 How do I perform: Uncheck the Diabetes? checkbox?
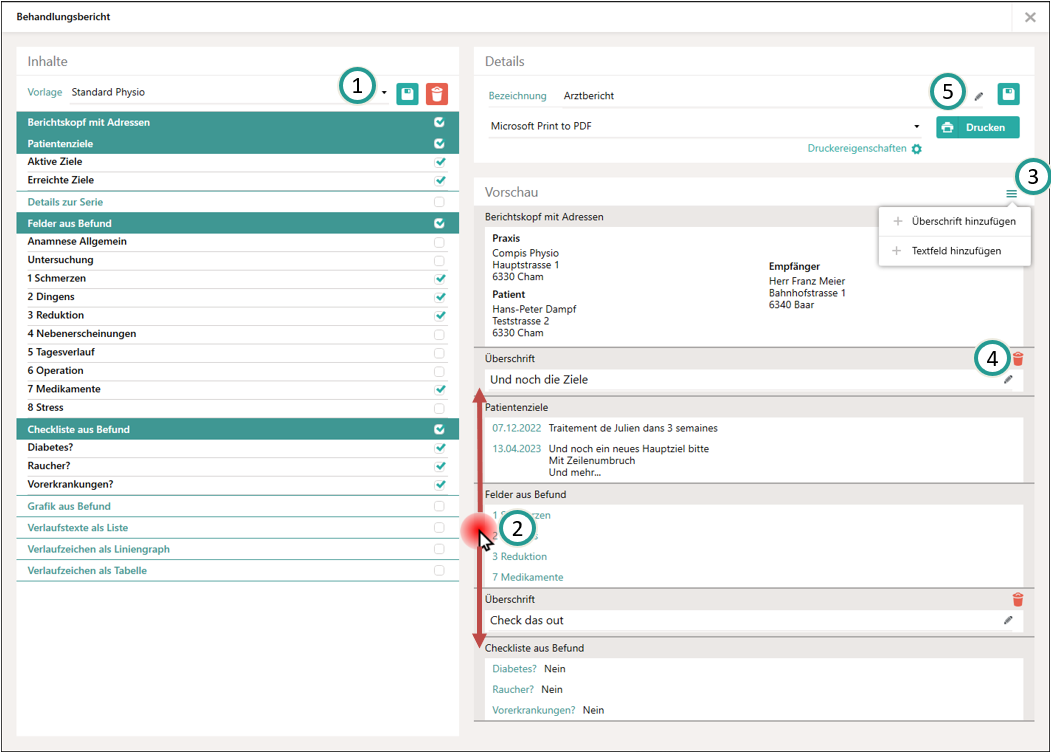[x=439, y=448]
